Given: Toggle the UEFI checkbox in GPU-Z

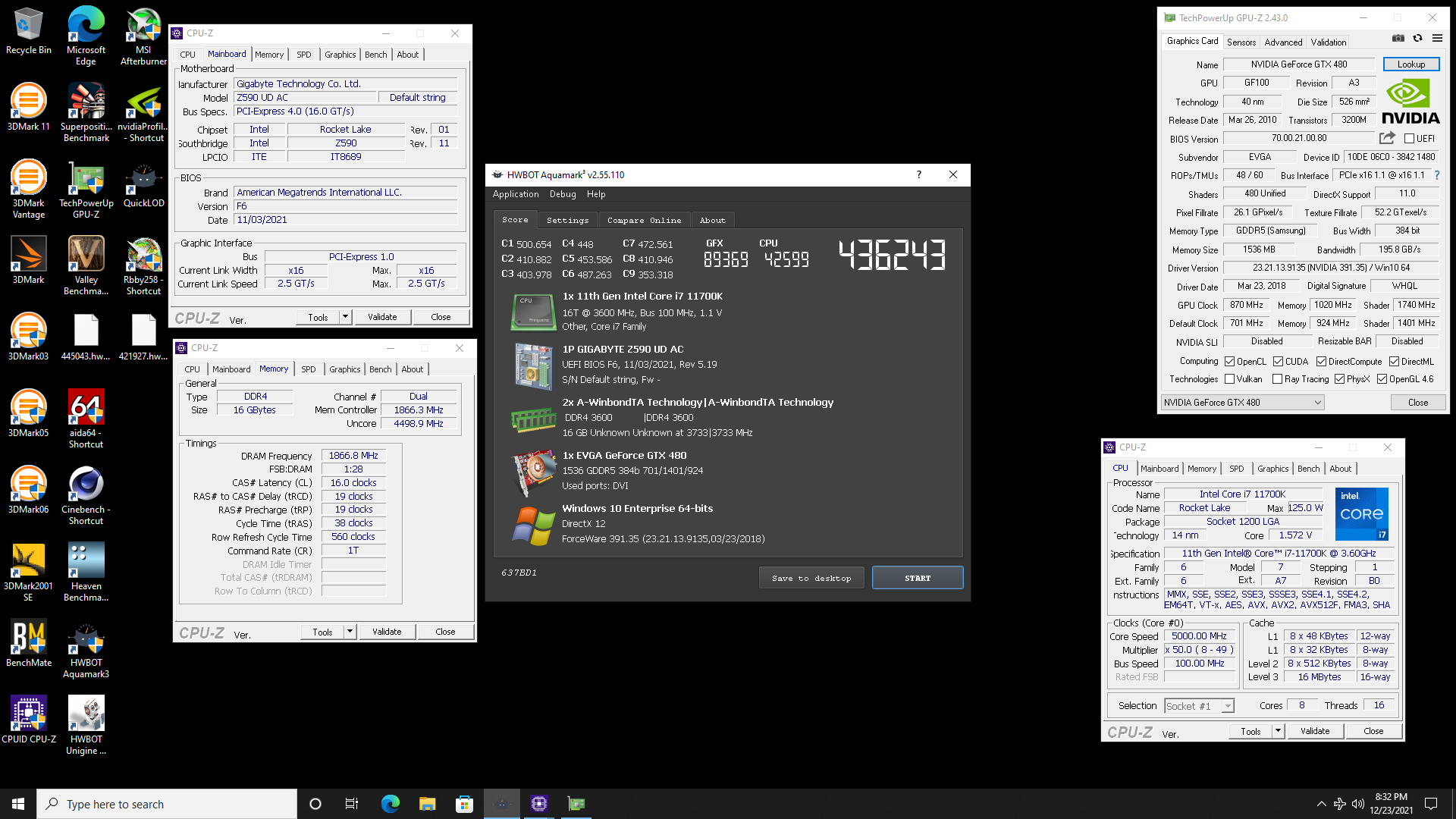Looking at the screenshot, I should tap(1409, 139).
